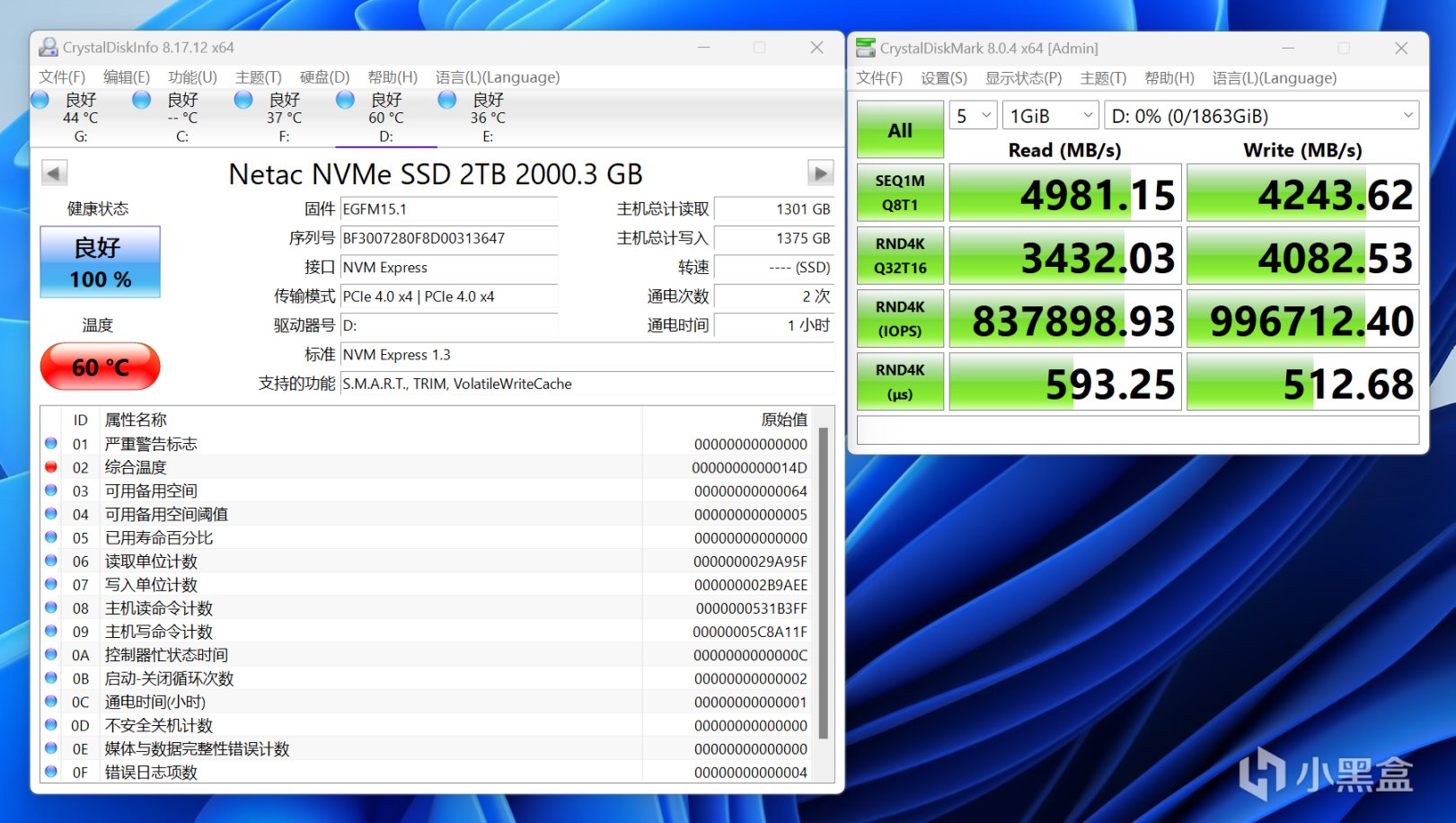The width and height of the screenshot is (1456, 823).
Task: Start the RND4K Q32T16 benchmark
Action: (900, 255)
